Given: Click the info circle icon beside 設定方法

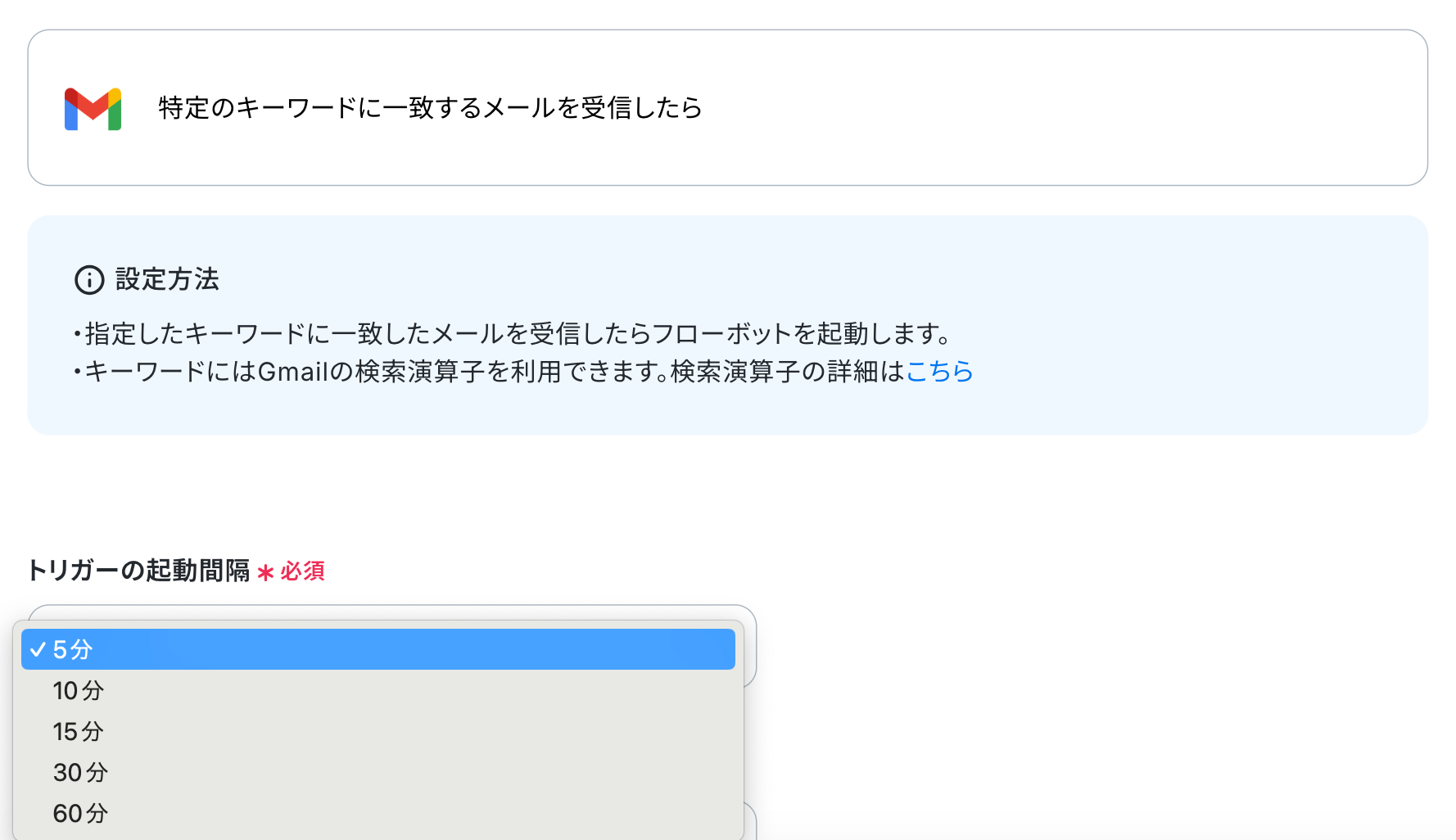Looking at the screenshot, I should point(89,280).
